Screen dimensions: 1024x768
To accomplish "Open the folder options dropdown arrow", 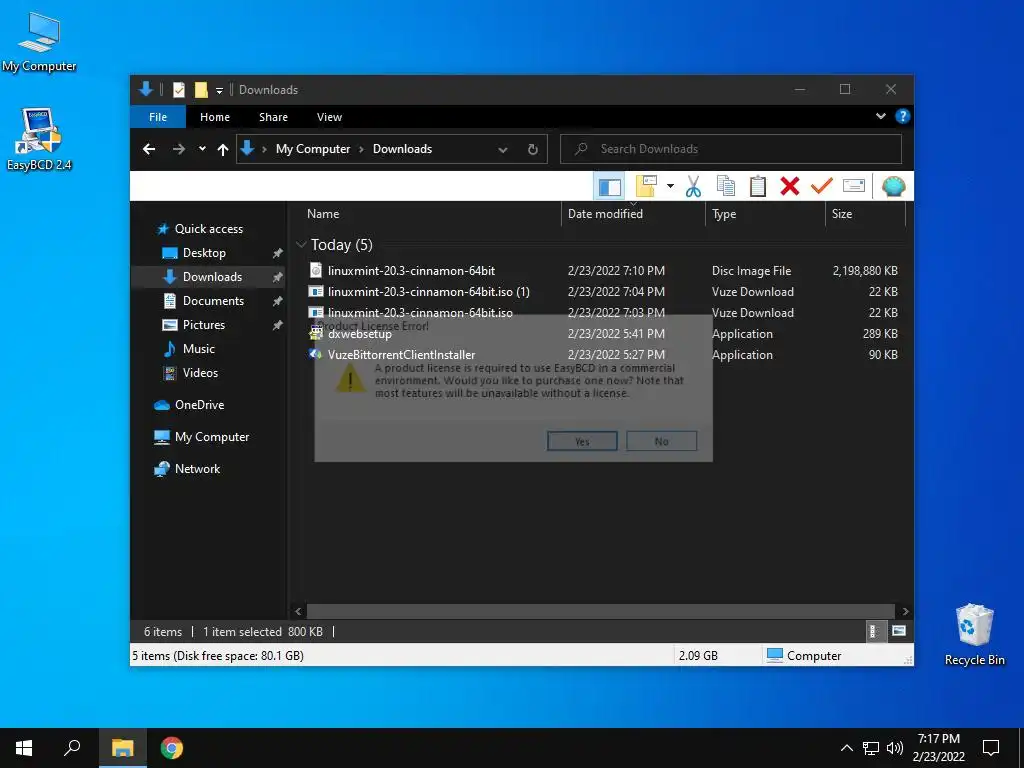I will pos(670,187).
